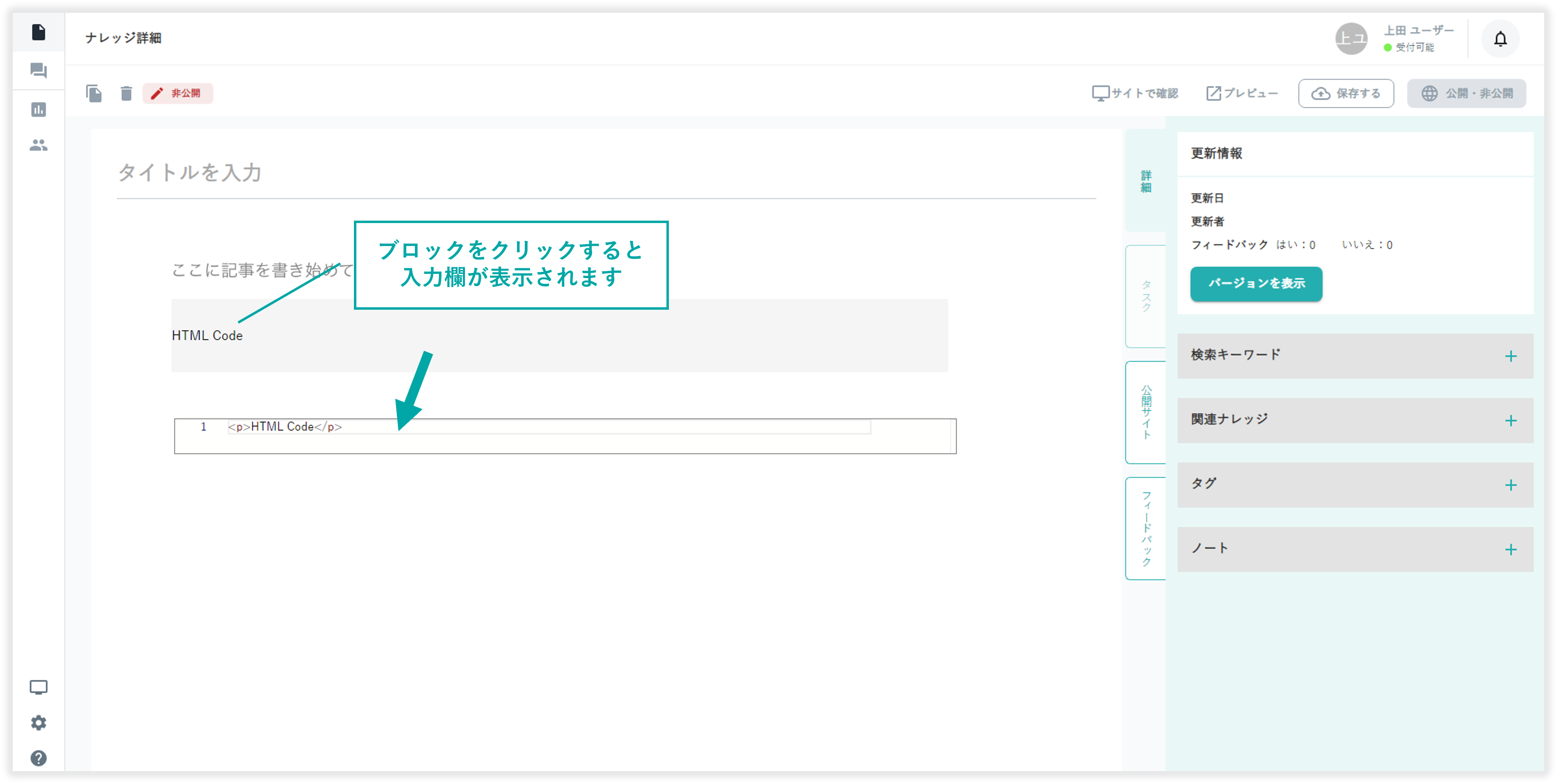The width and height of the screenshot is (1557, 784).
Task: Delete the article using the trash icon
Action: point(126,94)
